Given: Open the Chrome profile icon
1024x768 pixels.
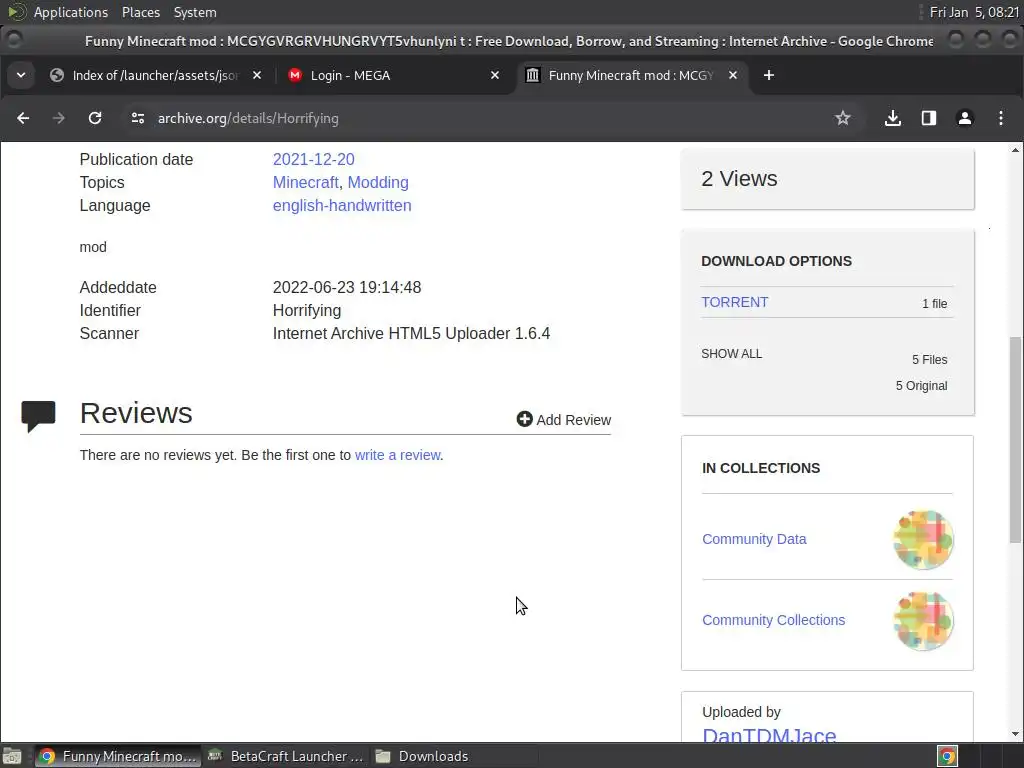Looking at the screenshot, I should click(x=965, y=118).
